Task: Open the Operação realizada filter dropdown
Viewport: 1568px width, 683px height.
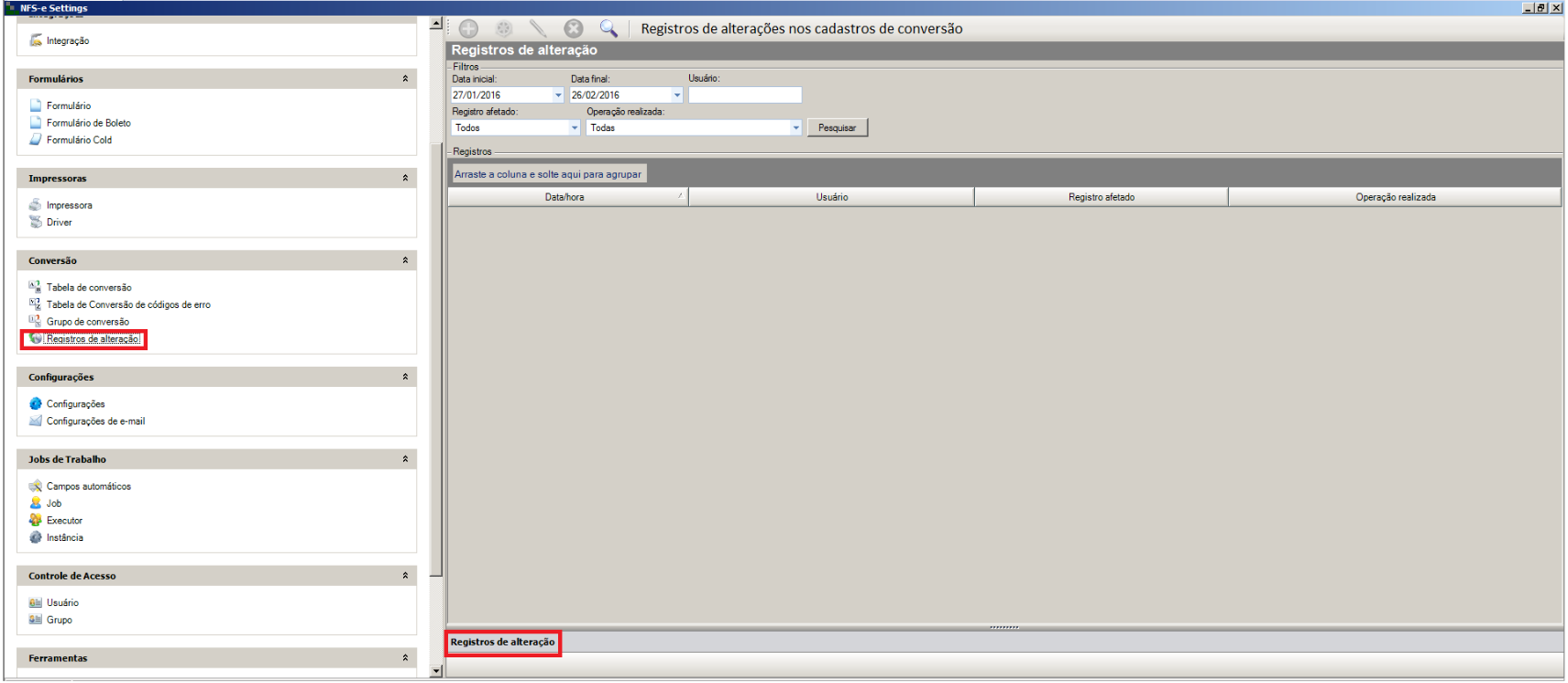Action: [795, 128]
